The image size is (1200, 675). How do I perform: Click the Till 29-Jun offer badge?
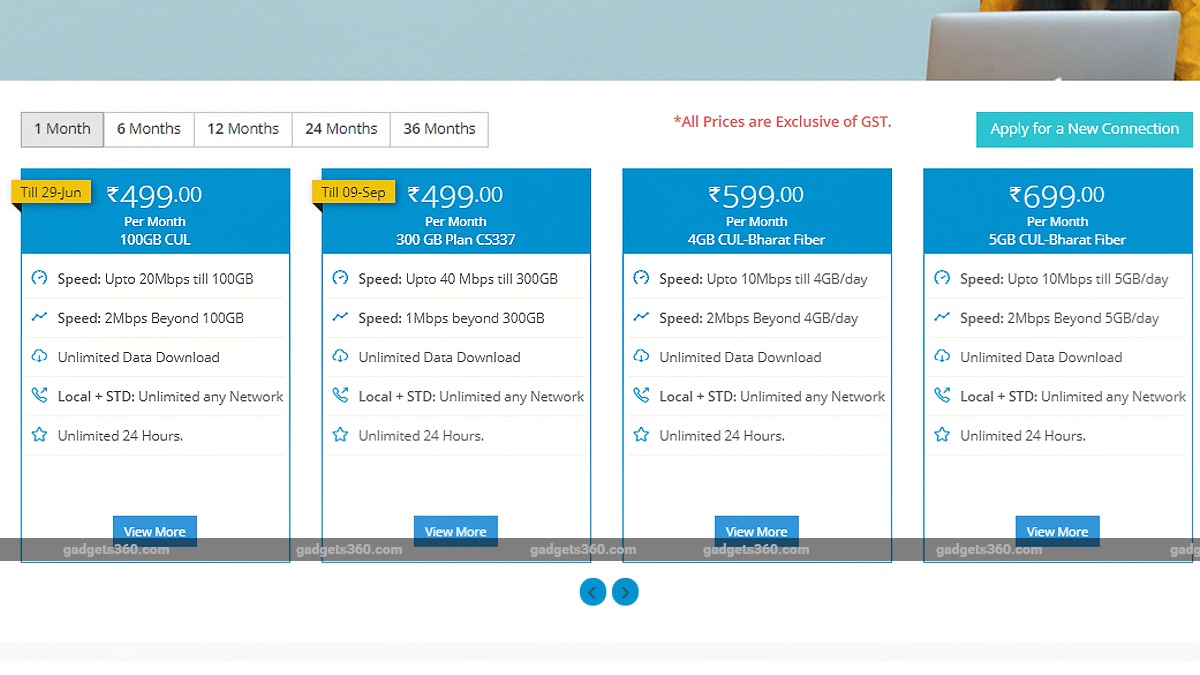[x=51, y=192]
